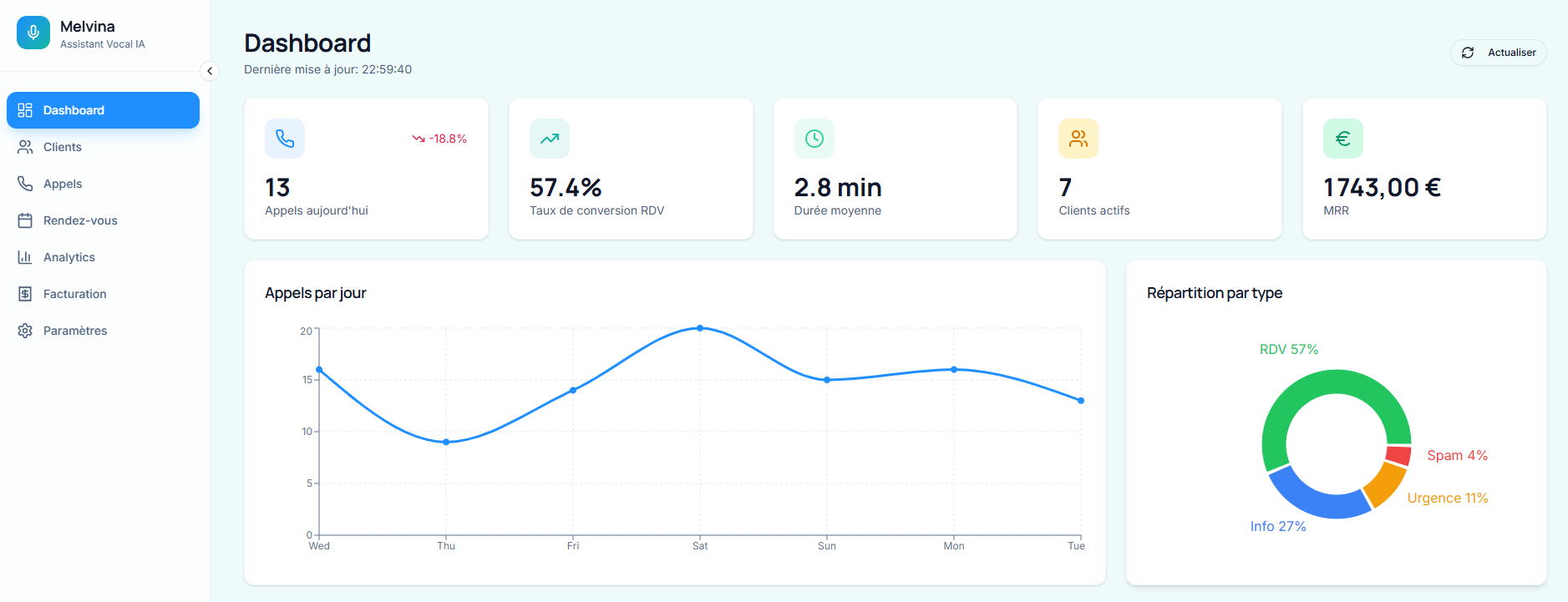This screenshot has width=1568, height=602.
Task: Click the Friday data point on chart
Action: pyautogui.click(x=573, y=390)
